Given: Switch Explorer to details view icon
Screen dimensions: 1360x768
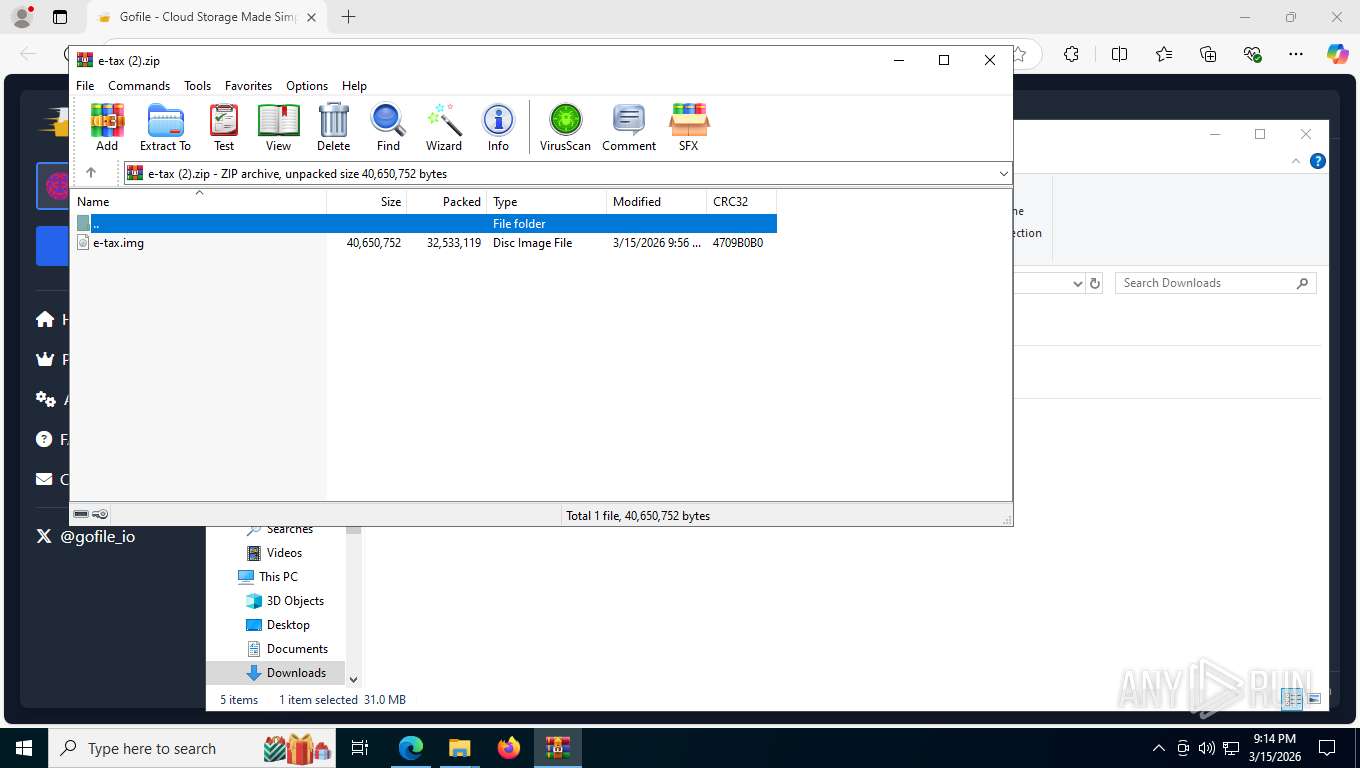Looking at the screenshot, I should click(1293, 699).
